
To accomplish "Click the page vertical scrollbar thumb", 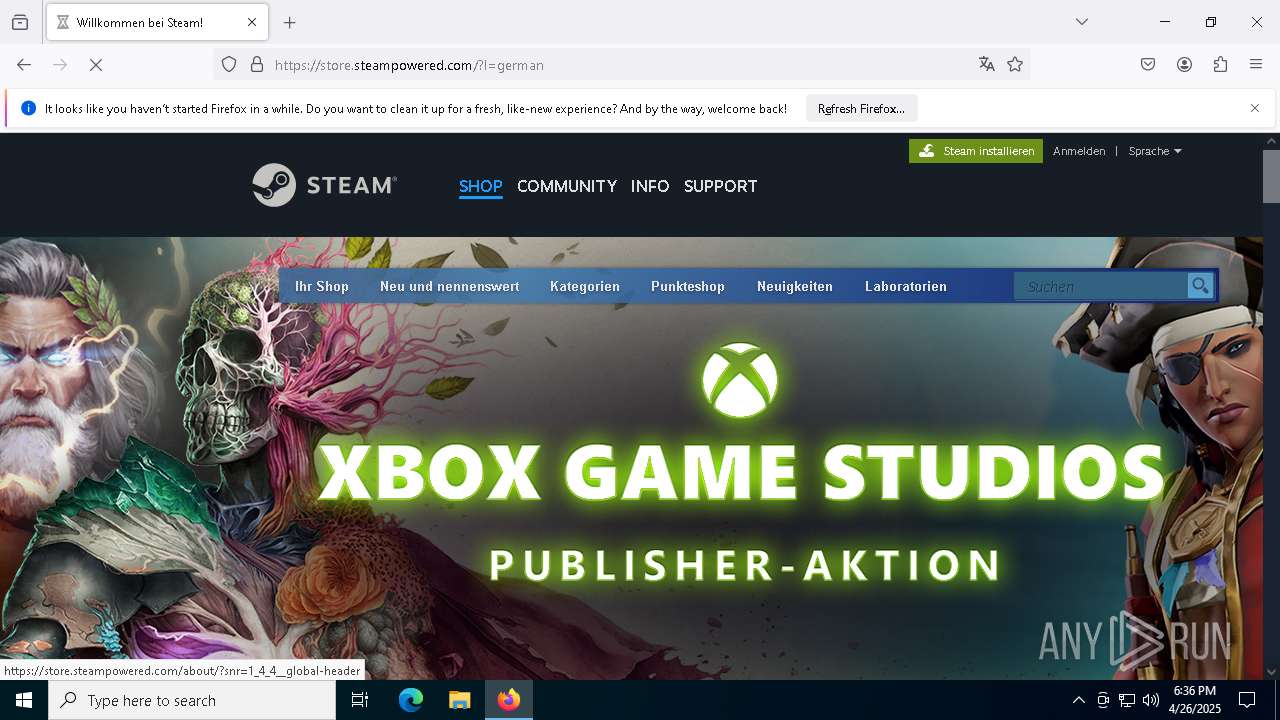I will pyautogui.click(x=1271, y=176).
